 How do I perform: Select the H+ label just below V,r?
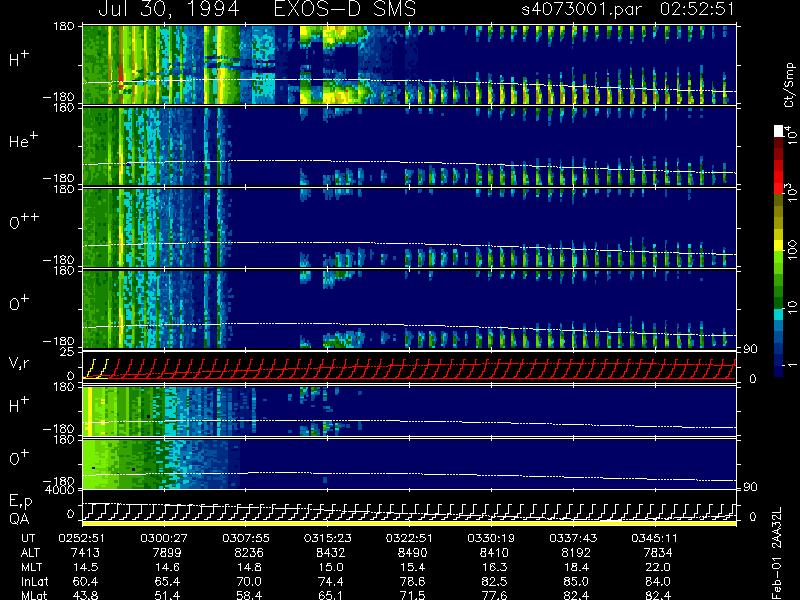(19, 405)
